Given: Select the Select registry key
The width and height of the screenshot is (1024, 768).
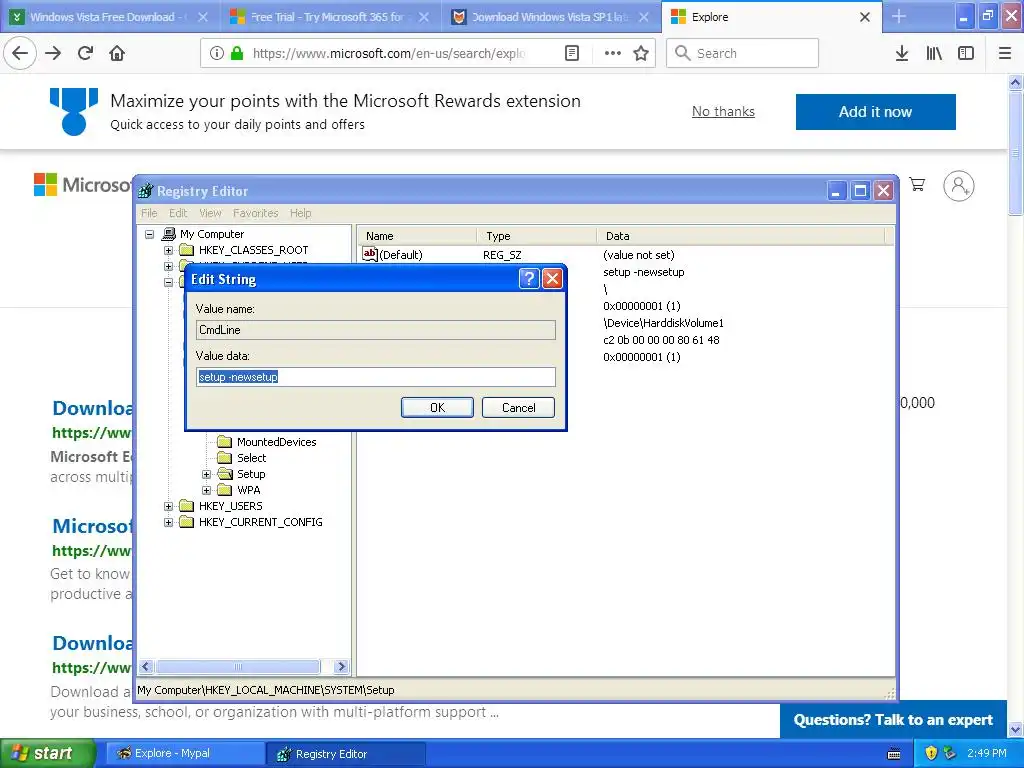Looking at the screenshot, I should (251, 458).
